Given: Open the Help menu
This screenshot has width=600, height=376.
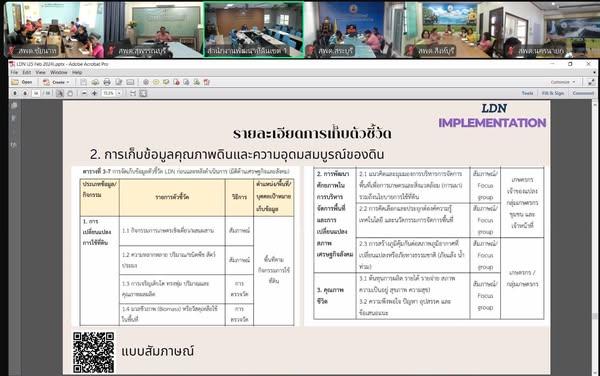Looking at the screenshot, I should (x=77, y=72).
